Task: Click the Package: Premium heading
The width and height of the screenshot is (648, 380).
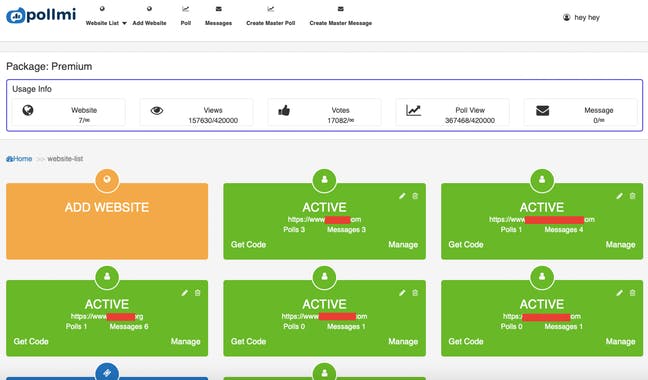Action: [x=49, y=66]
